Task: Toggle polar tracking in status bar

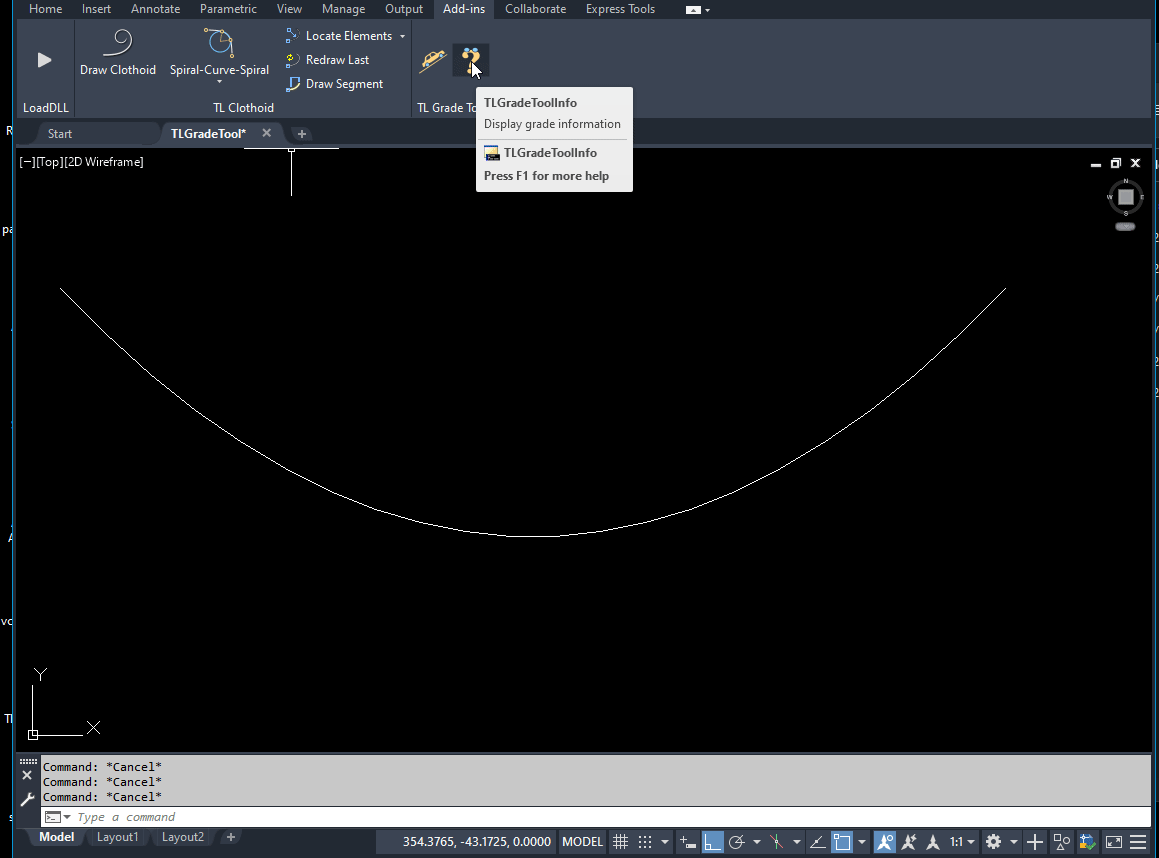Action: [x=736, y=842]
